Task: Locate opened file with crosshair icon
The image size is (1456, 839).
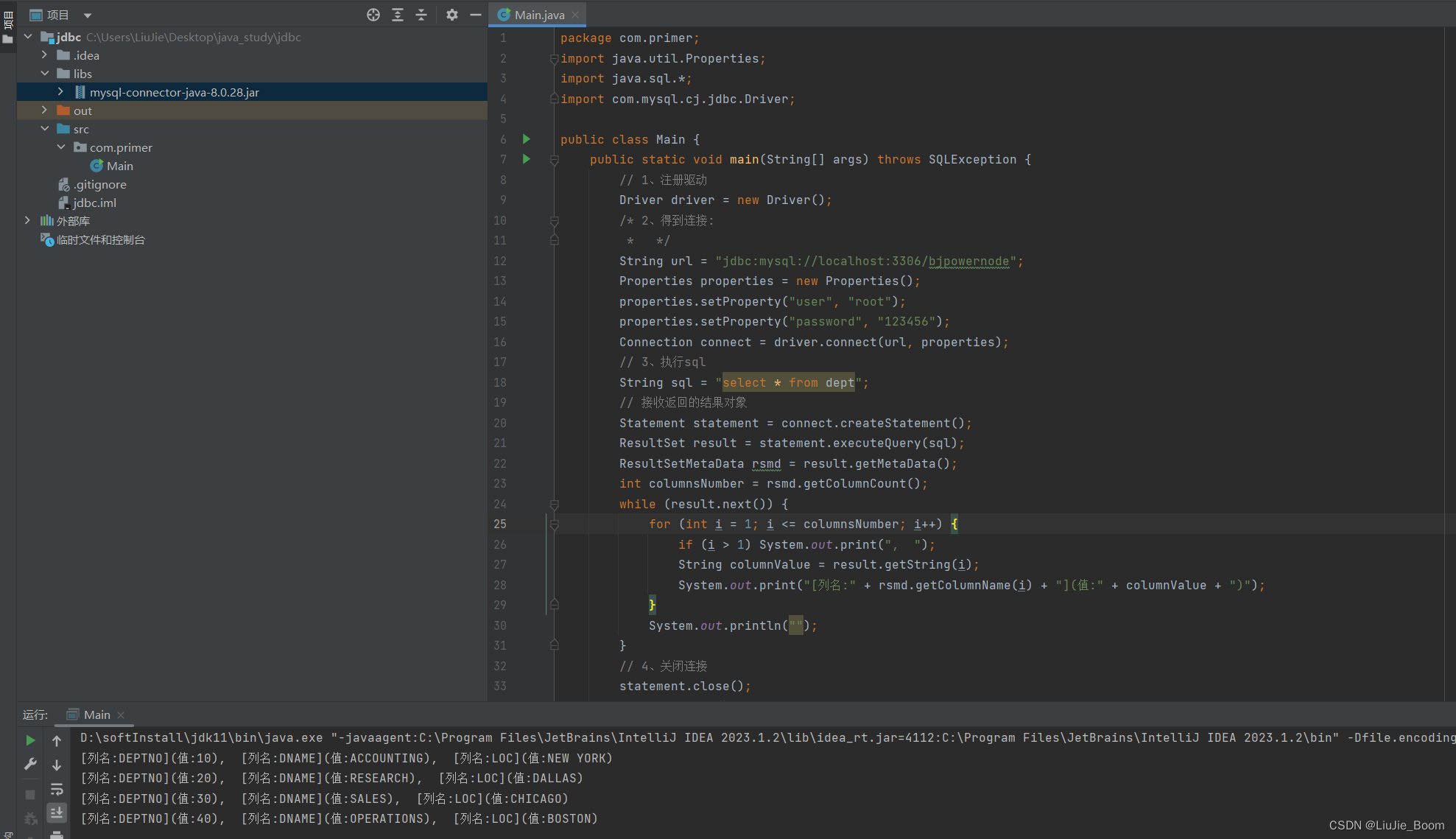Action: [373, 15]
